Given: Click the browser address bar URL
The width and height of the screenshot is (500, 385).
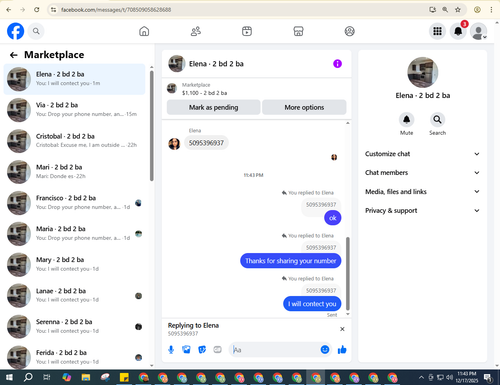Looking at the screenshot, I should click(x=116, y=10).
